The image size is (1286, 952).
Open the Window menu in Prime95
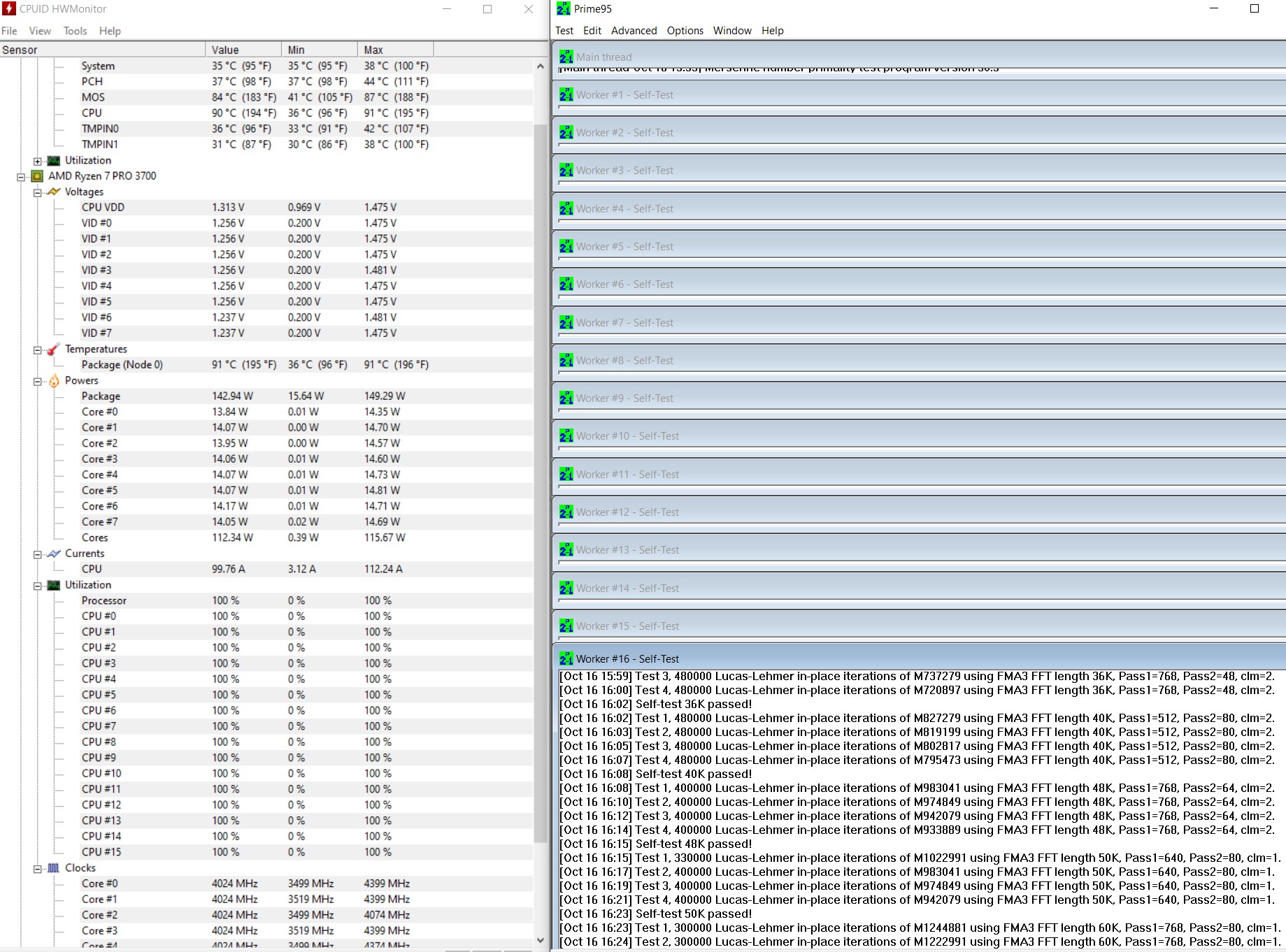[732, 31]
